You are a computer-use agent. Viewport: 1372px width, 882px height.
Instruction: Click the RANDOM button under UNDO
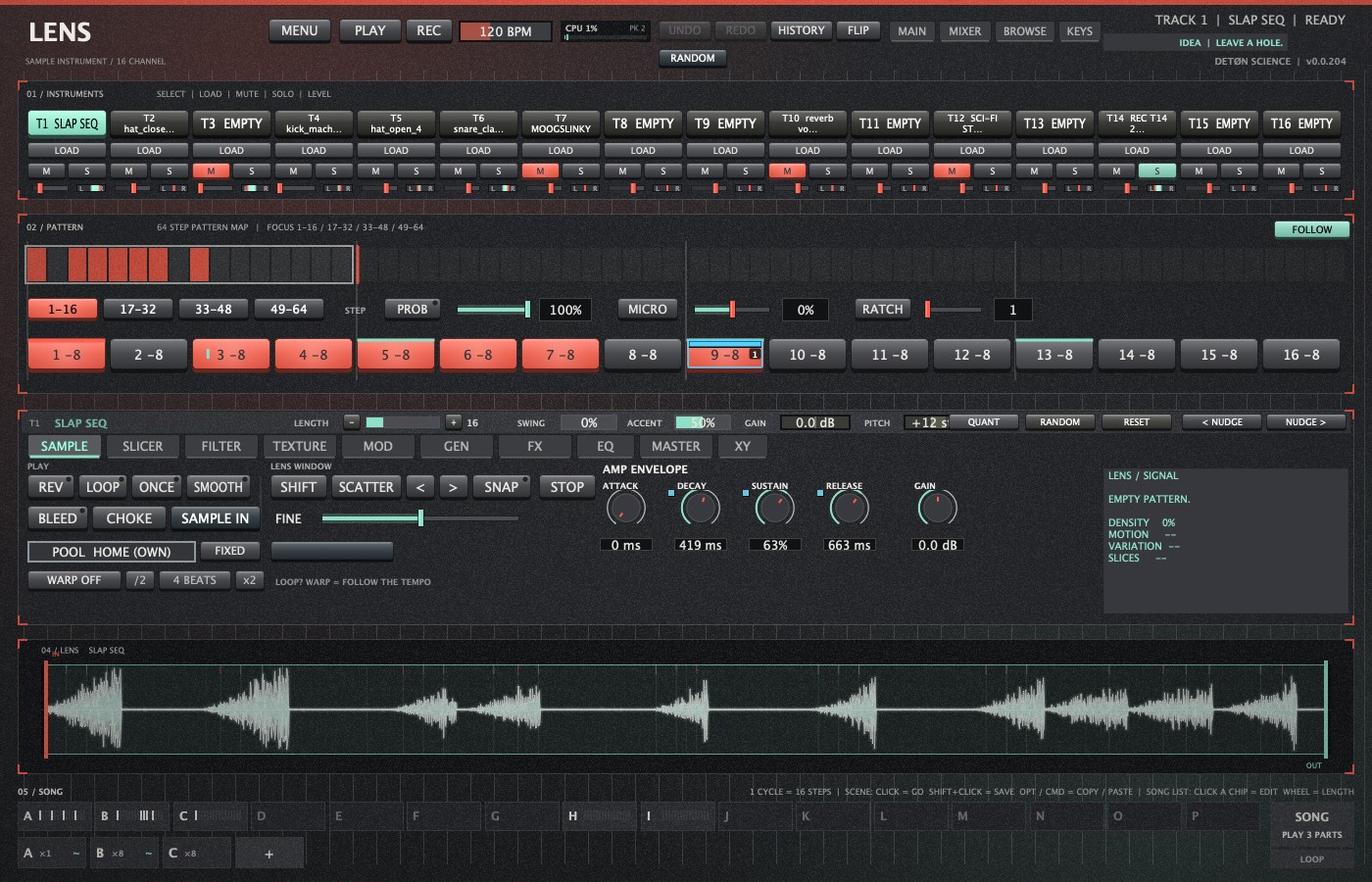[x=692, y=58]
